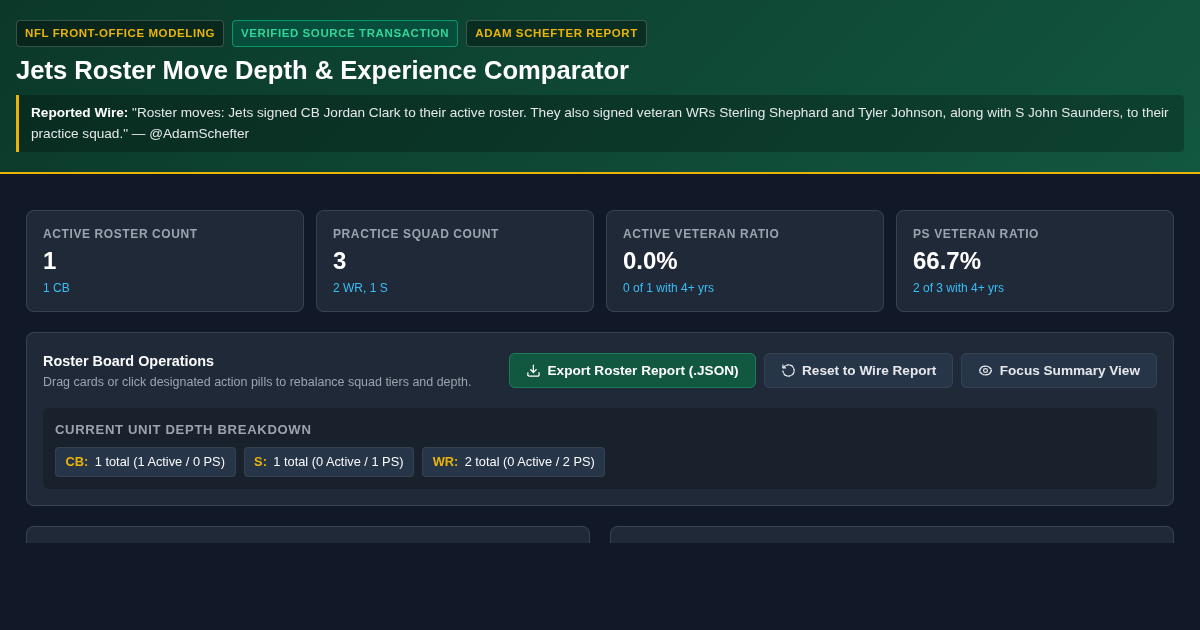Click the 0.0% ratio value
1200x630 pixels.
coord(650,261)
